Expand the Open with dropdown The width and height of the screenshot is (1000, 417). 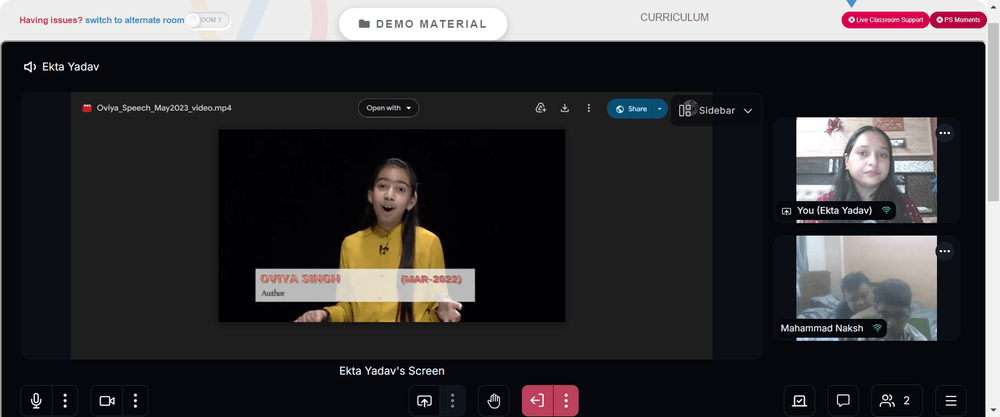388,108
